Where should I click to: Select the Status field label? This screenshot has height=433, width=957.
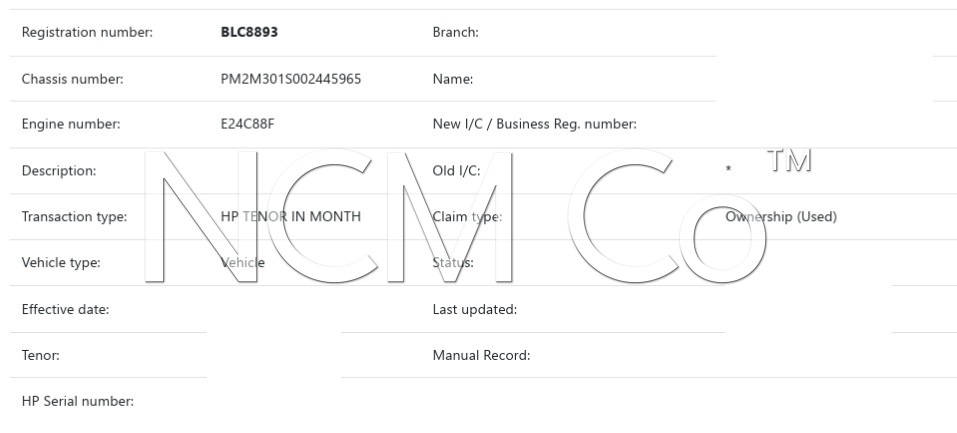pyautogui.click(x=453, y=263)
